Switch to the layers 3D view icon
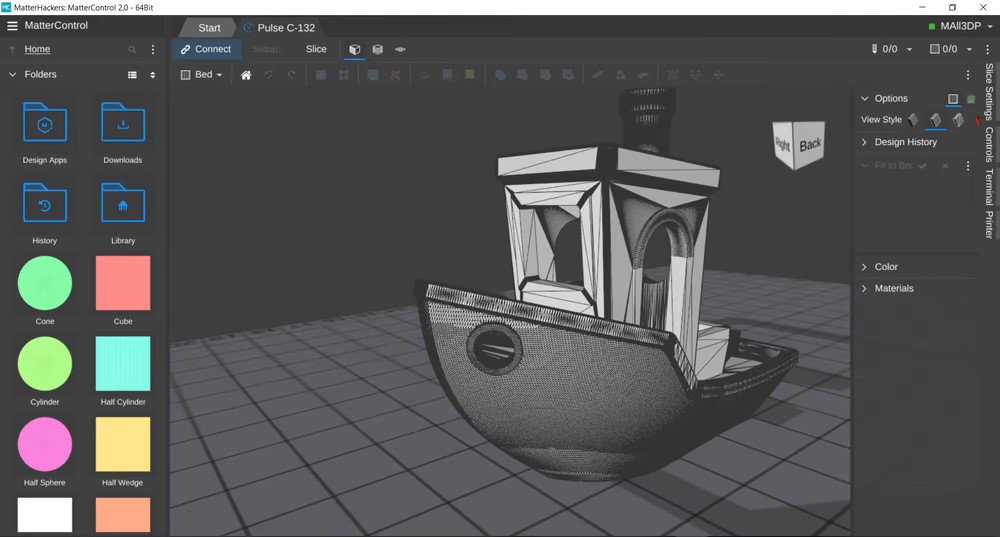The height and width of the screenshot is (537, 1000). pyautogui.click(x=378, y=49)
